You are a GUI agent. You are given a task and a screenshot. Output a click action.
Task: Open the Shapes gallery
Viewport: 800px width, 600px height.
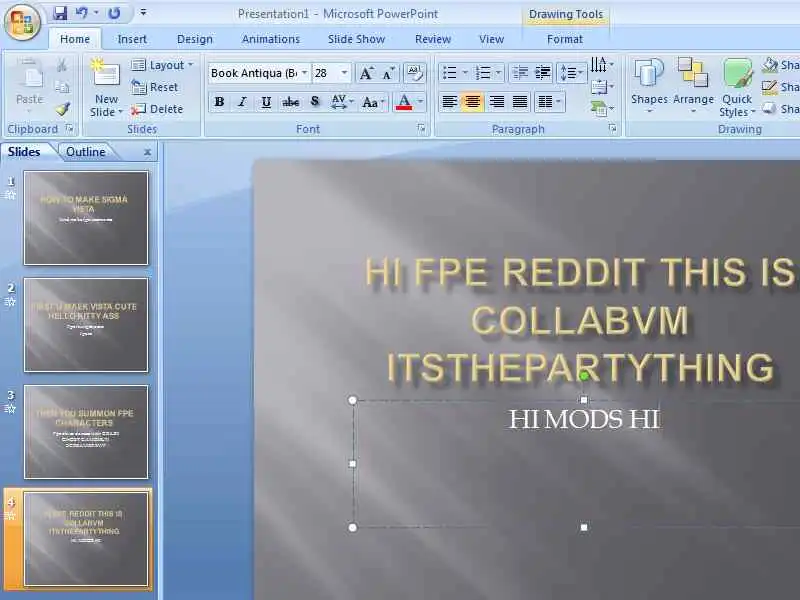(649, 85)
